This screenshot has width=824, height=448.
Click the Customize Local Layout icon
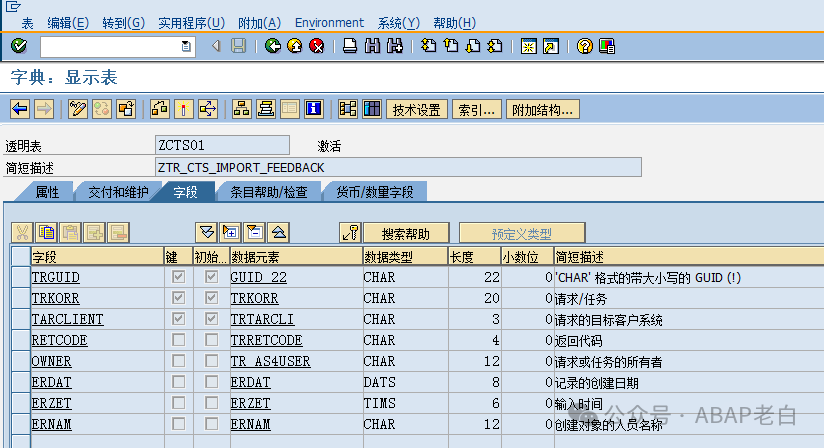607,46
